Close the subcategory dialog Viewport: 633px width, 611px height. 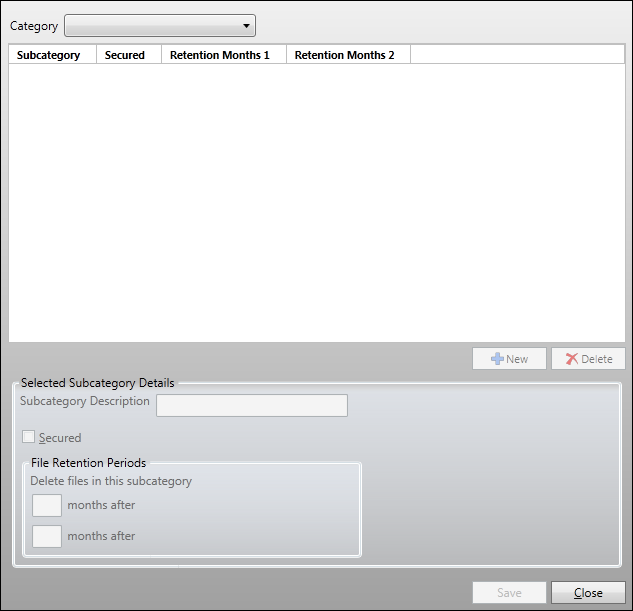click(588, 592)
